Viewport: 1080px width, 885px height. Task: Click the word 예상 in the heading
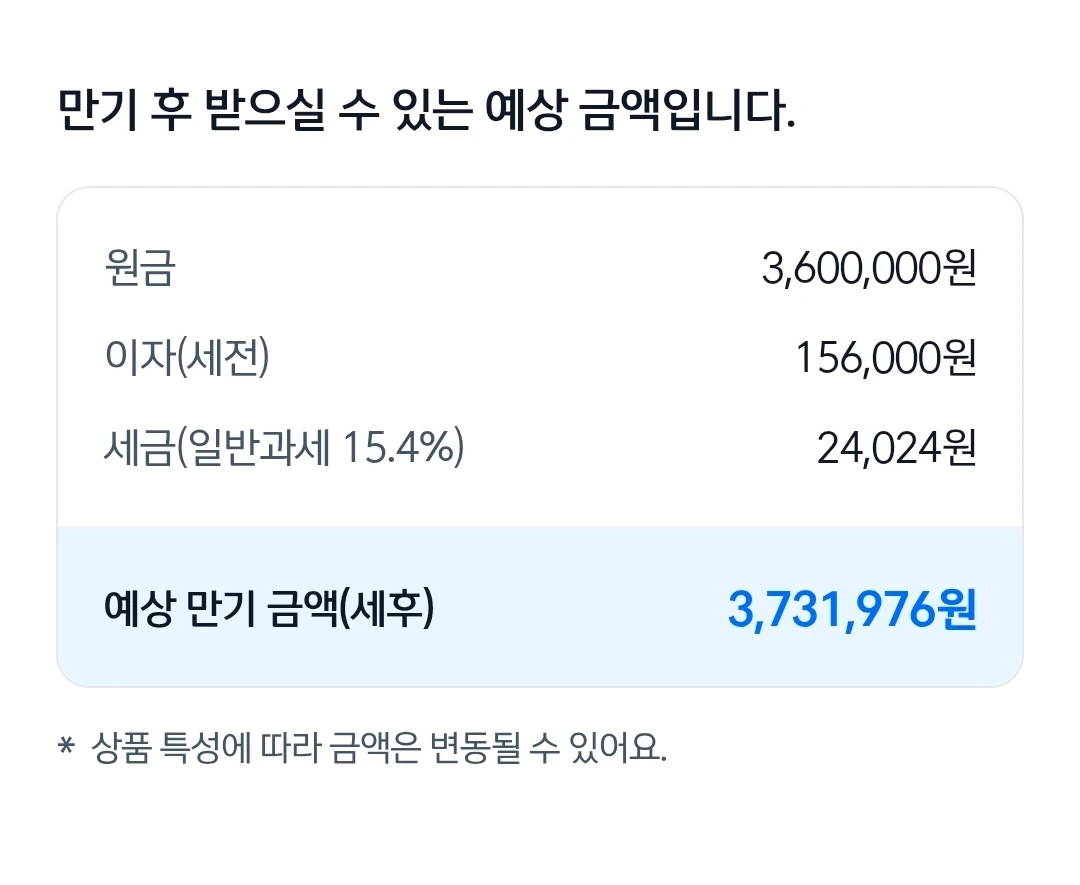click(x=526, y=110)
